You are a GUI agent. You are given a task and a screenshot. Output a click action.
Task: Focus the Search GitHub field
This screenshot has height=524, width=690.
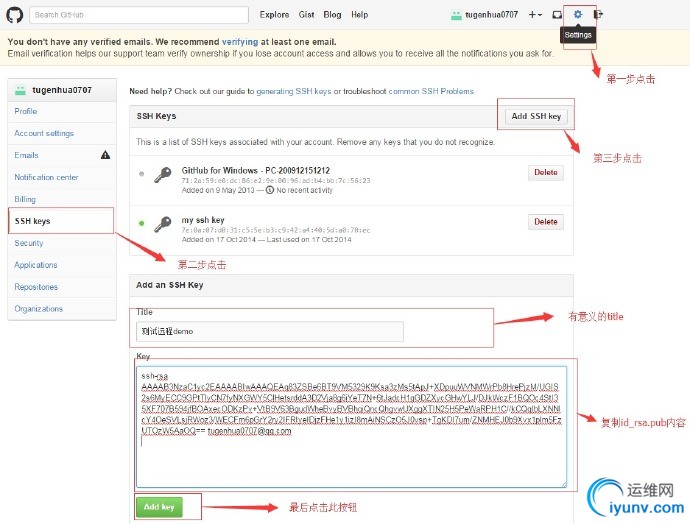pos(139,15)
